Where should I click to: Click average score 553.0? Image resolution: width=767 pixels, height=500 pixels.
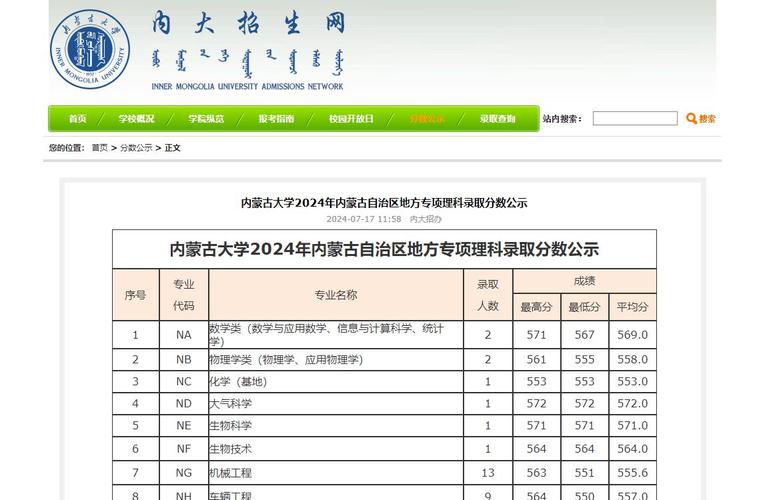(x=632, y=382)
